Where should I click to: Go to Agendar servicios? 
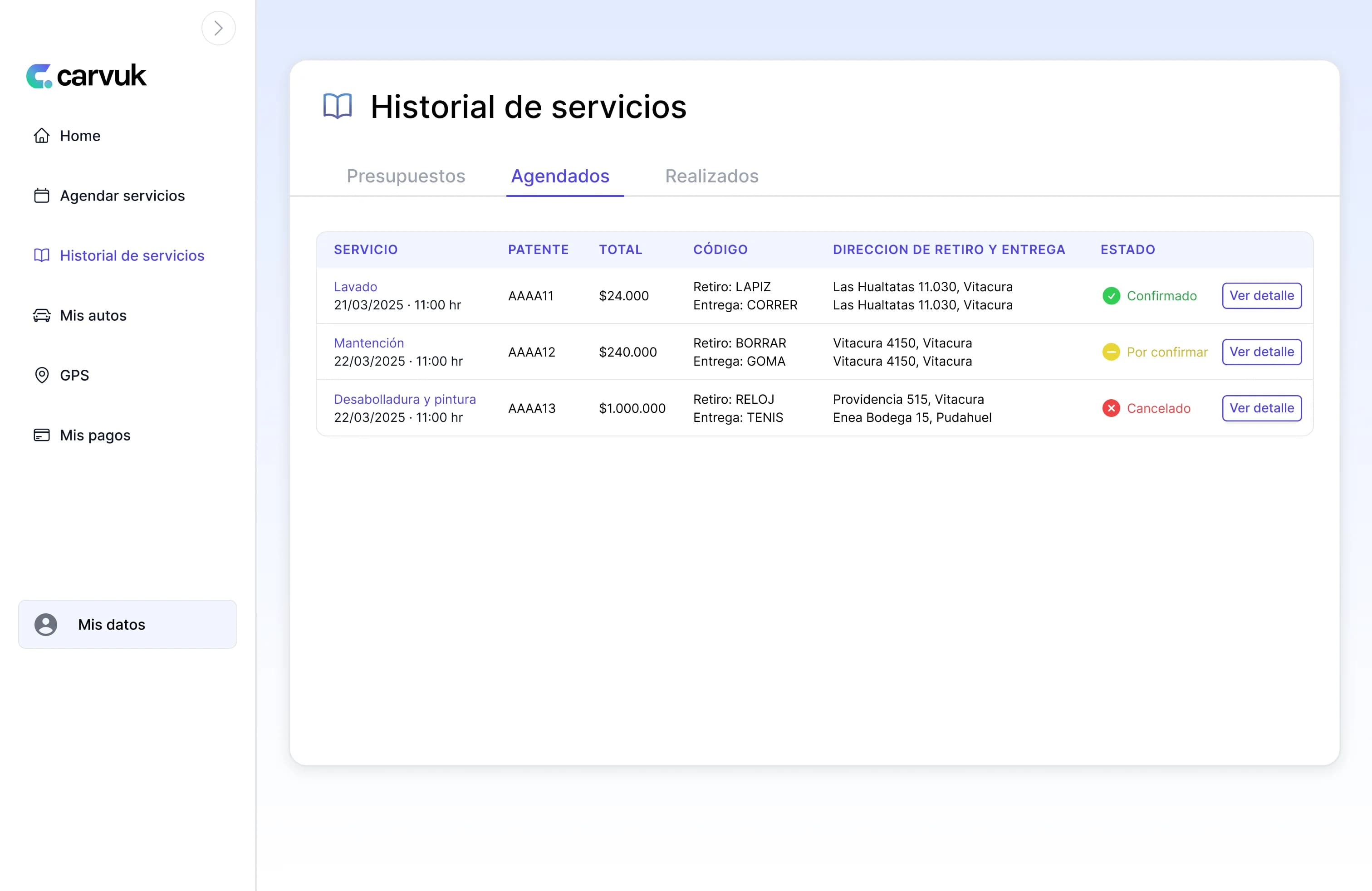[122, 196]
